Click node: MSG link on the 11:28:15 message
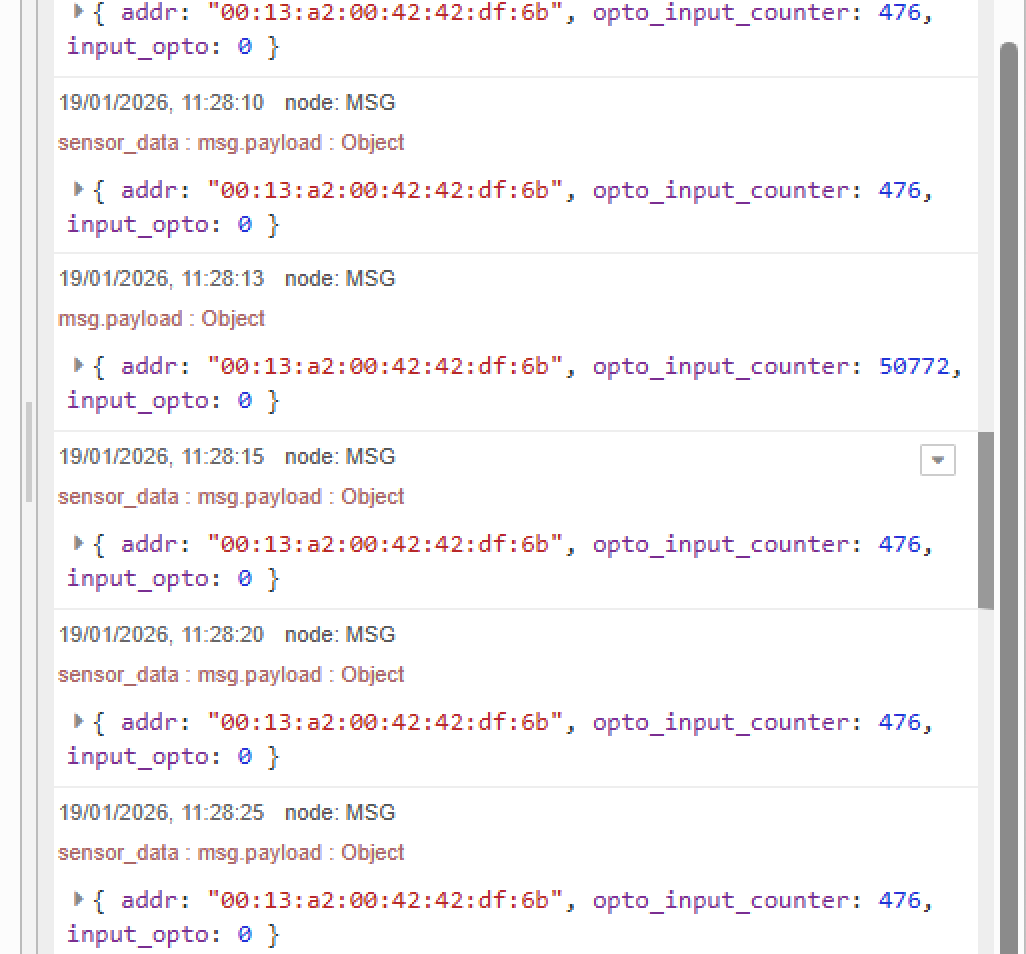Image resolution: width=1026 pixels, height=954 pixels. pyautogui.click(x=340, y=456)
